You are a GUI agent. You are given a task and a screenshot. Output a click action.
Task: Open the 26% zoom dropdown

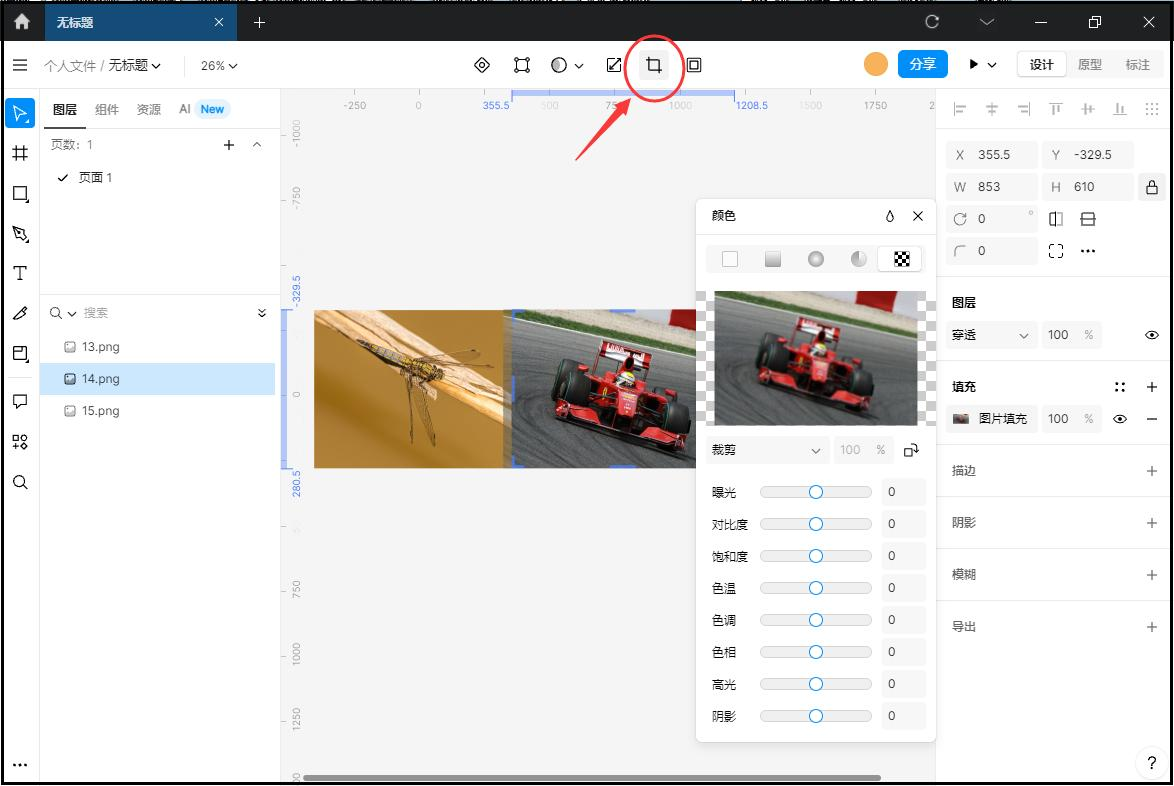click(219, 66)
